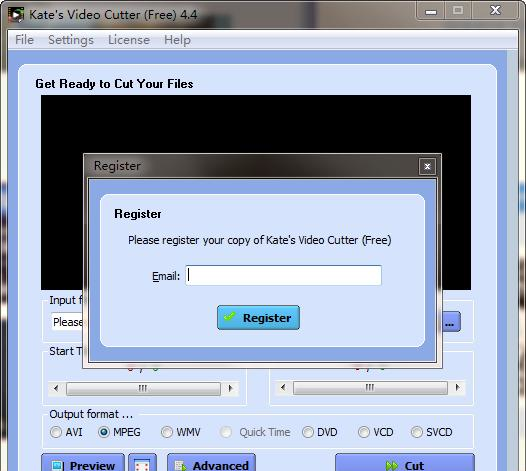Open the License menu
526x471 pixels.
129,40
